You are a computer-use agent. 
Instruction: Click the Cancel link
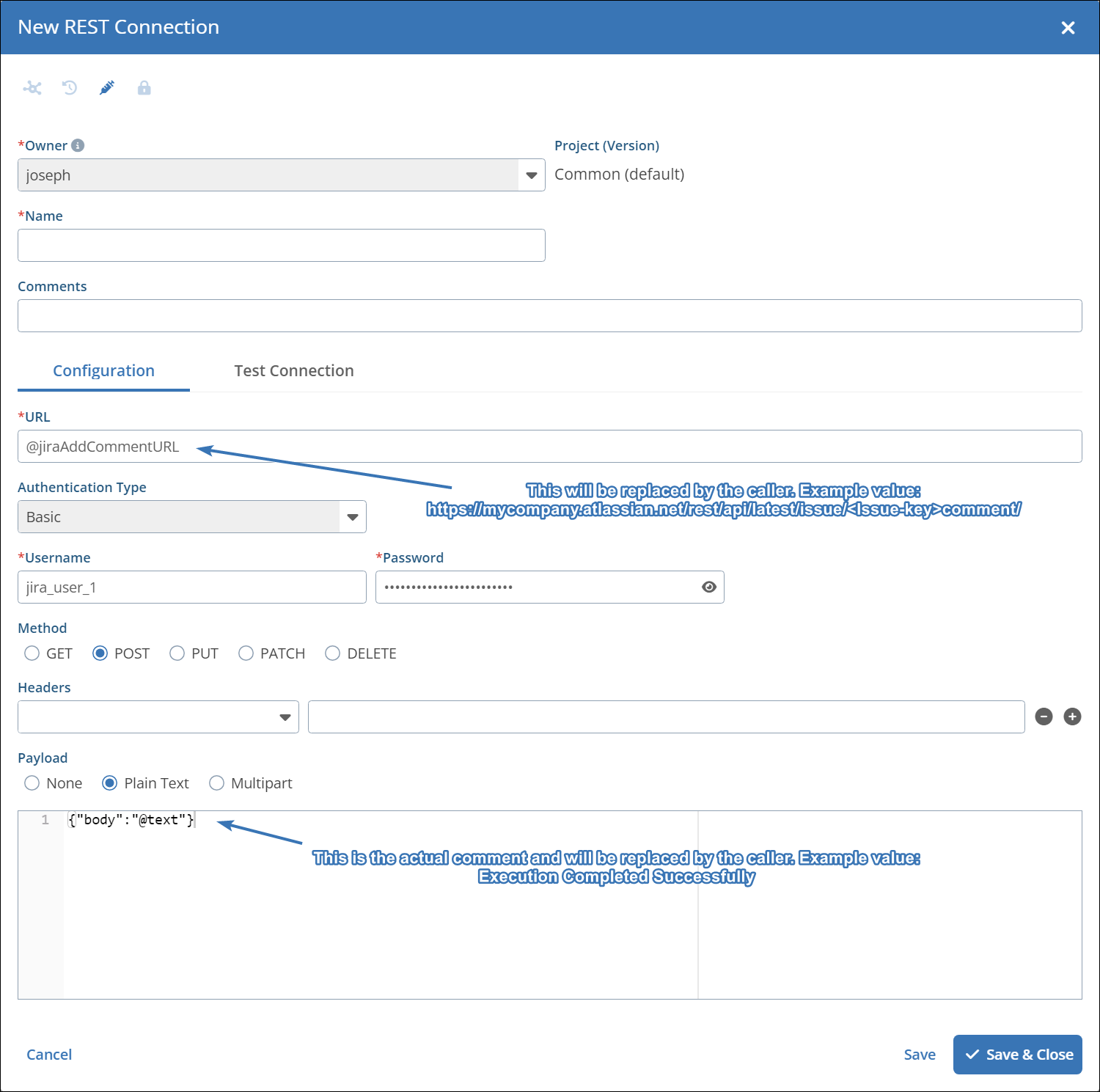pos(49,1055)
